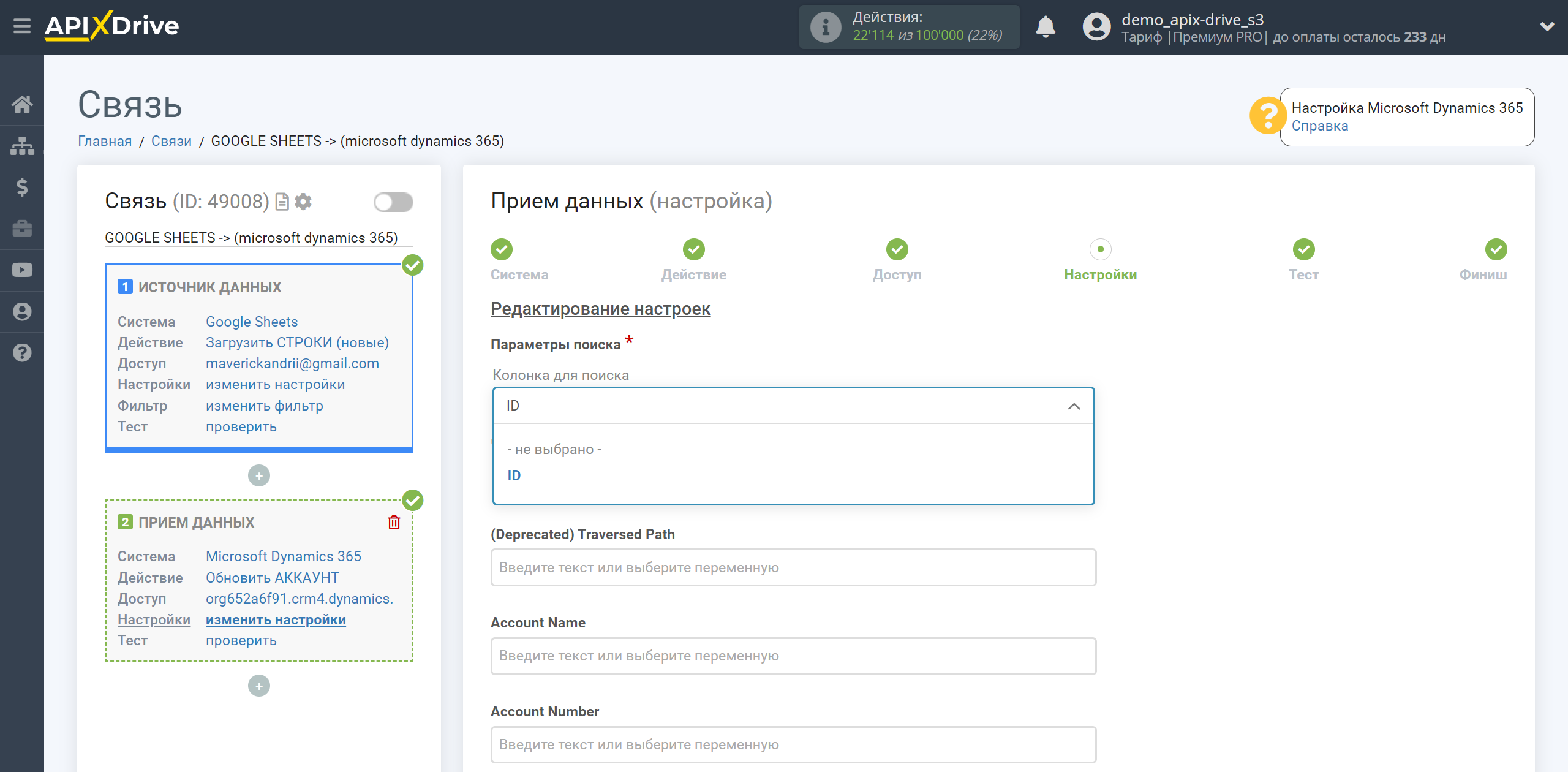This screenshot has height=772, width=1568.
Task: Click изменить фильтр link
Action: click(265, 406)
